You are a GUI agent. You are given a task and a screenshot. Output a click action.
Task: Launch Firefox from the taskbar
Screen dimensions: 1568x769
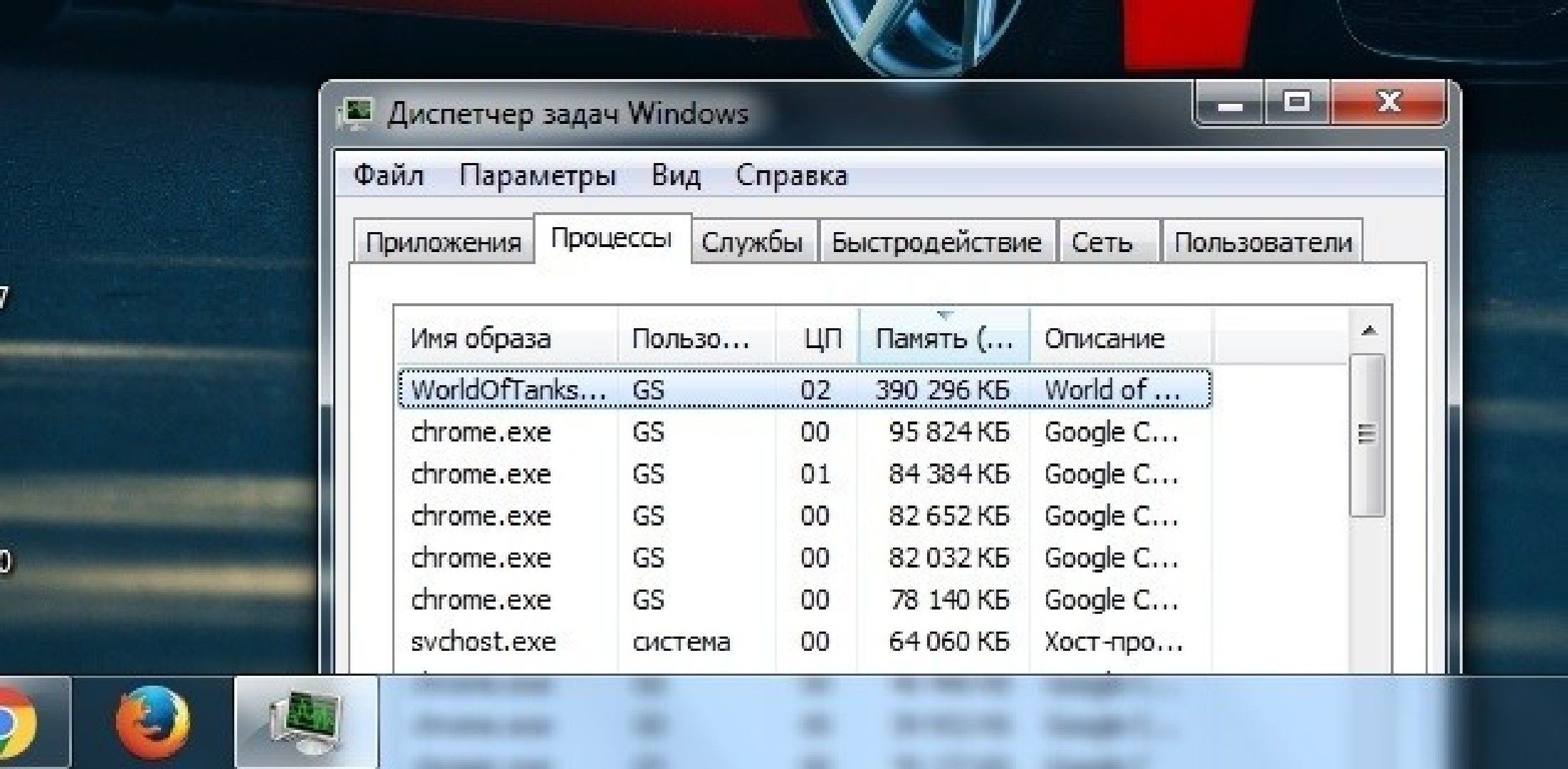coord(152,723)
